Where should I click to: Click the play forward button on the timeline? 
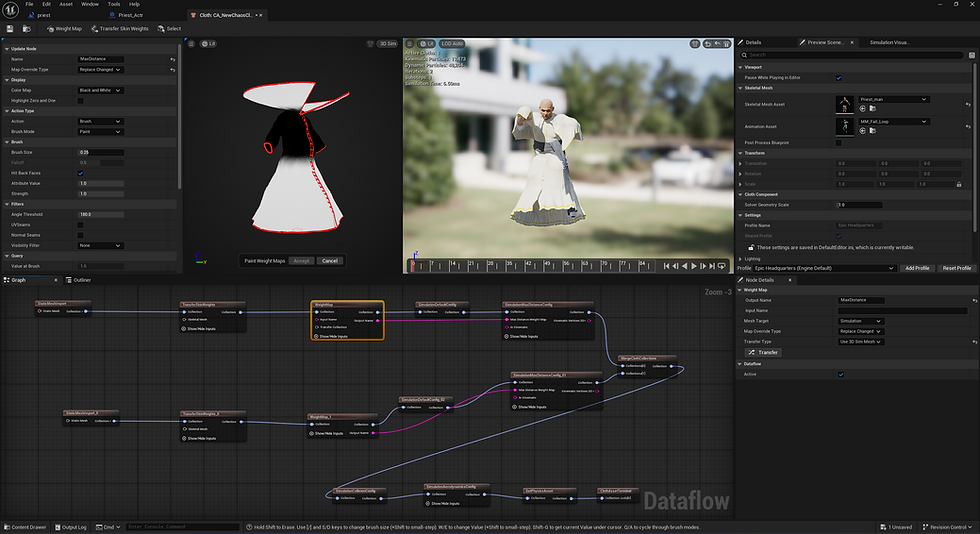coord(694,266)
